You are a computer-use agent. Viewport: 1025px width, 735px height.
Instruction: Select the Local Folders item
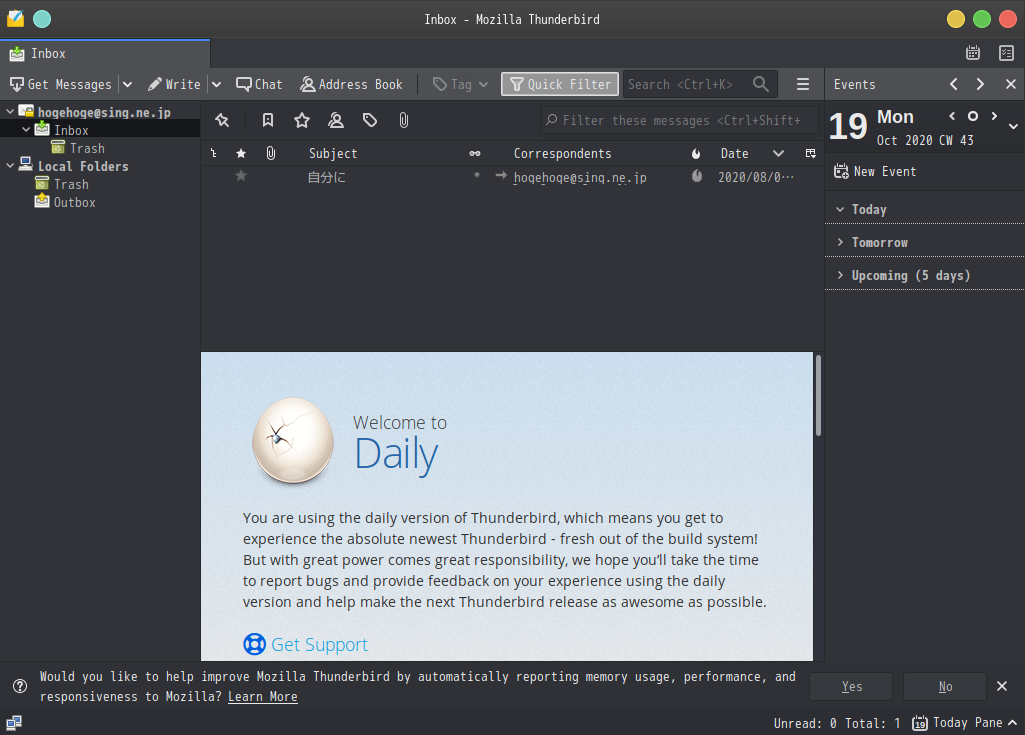[x=82, y=166]
